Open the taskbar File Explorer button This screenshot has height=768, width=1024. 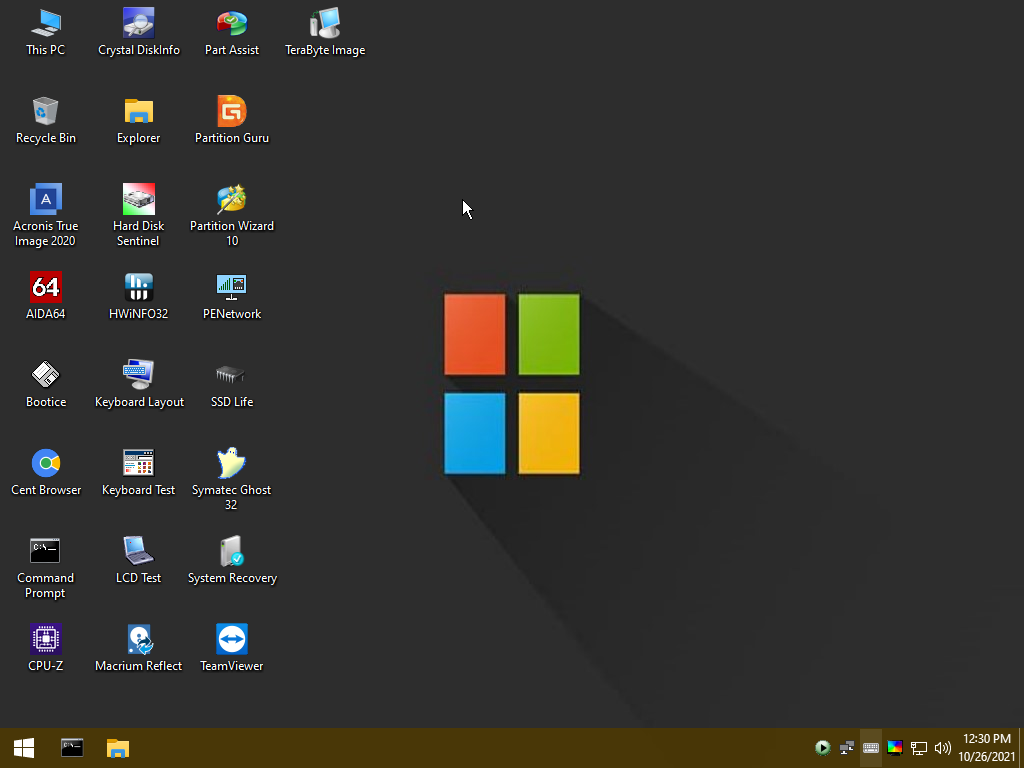click(x=118, y=748)
